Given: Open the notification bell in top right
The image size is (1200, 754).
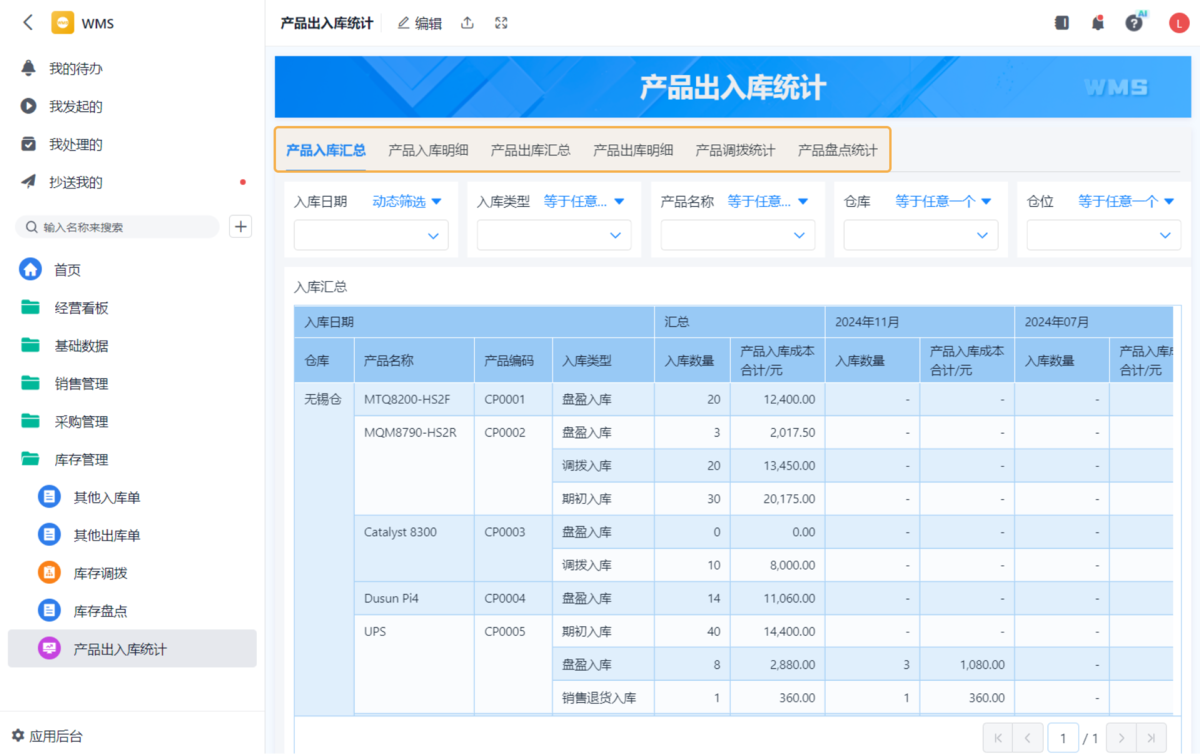Looking at the screenshot, I should (1097, 23).
